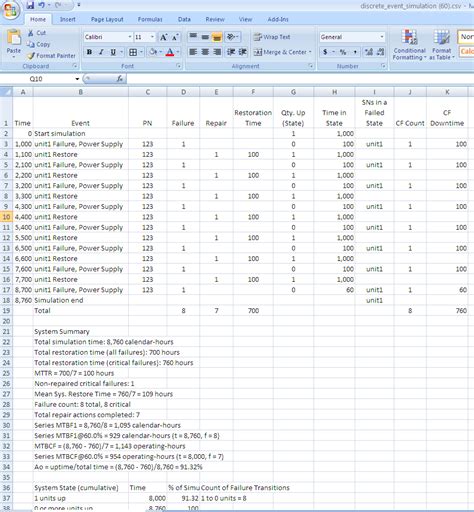Click the Save icon in quick access toolbar

tap(30, 5)
